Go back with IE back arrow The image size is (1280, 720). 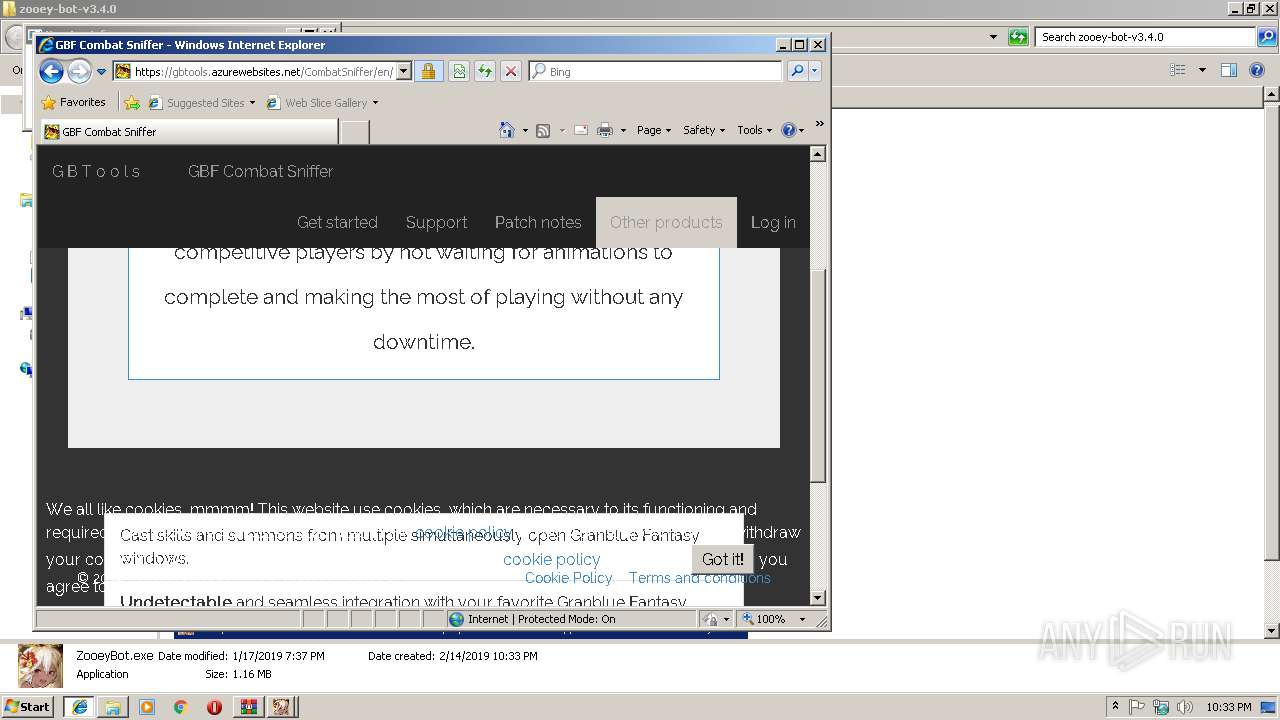[x=51, y=71]
